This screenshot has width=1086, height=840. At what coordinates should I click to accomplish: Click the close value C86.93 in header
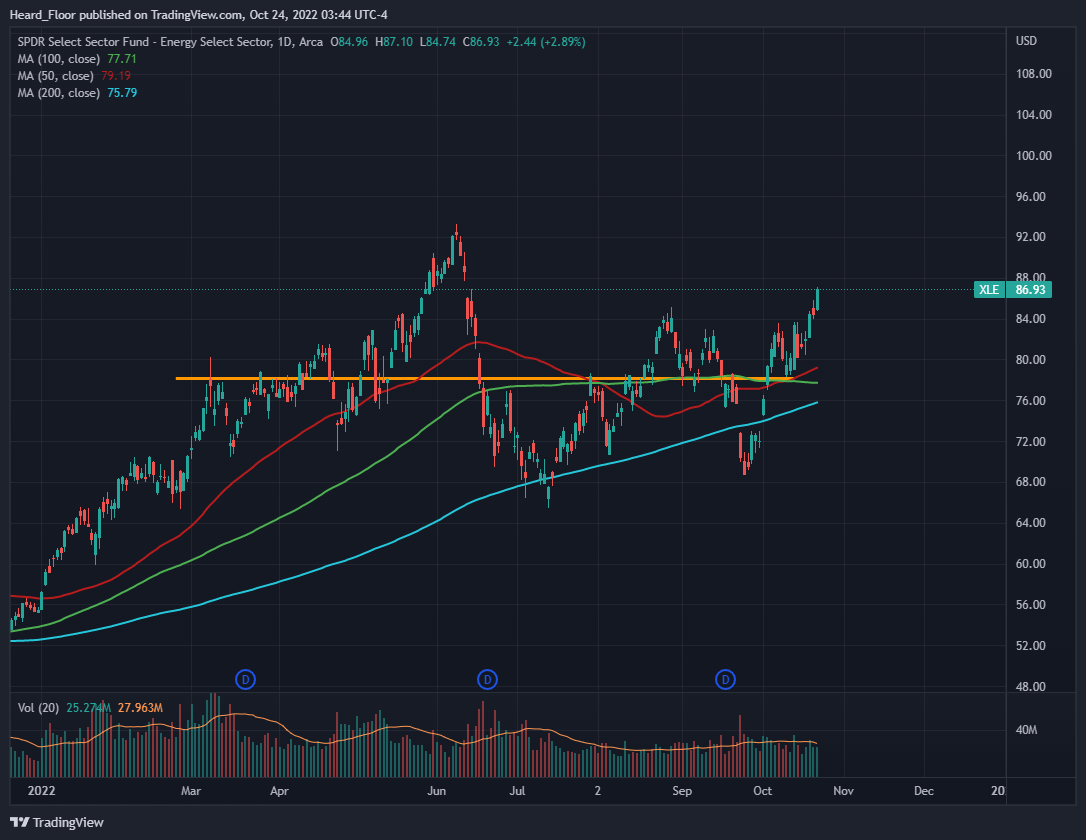tap(481, 42)
